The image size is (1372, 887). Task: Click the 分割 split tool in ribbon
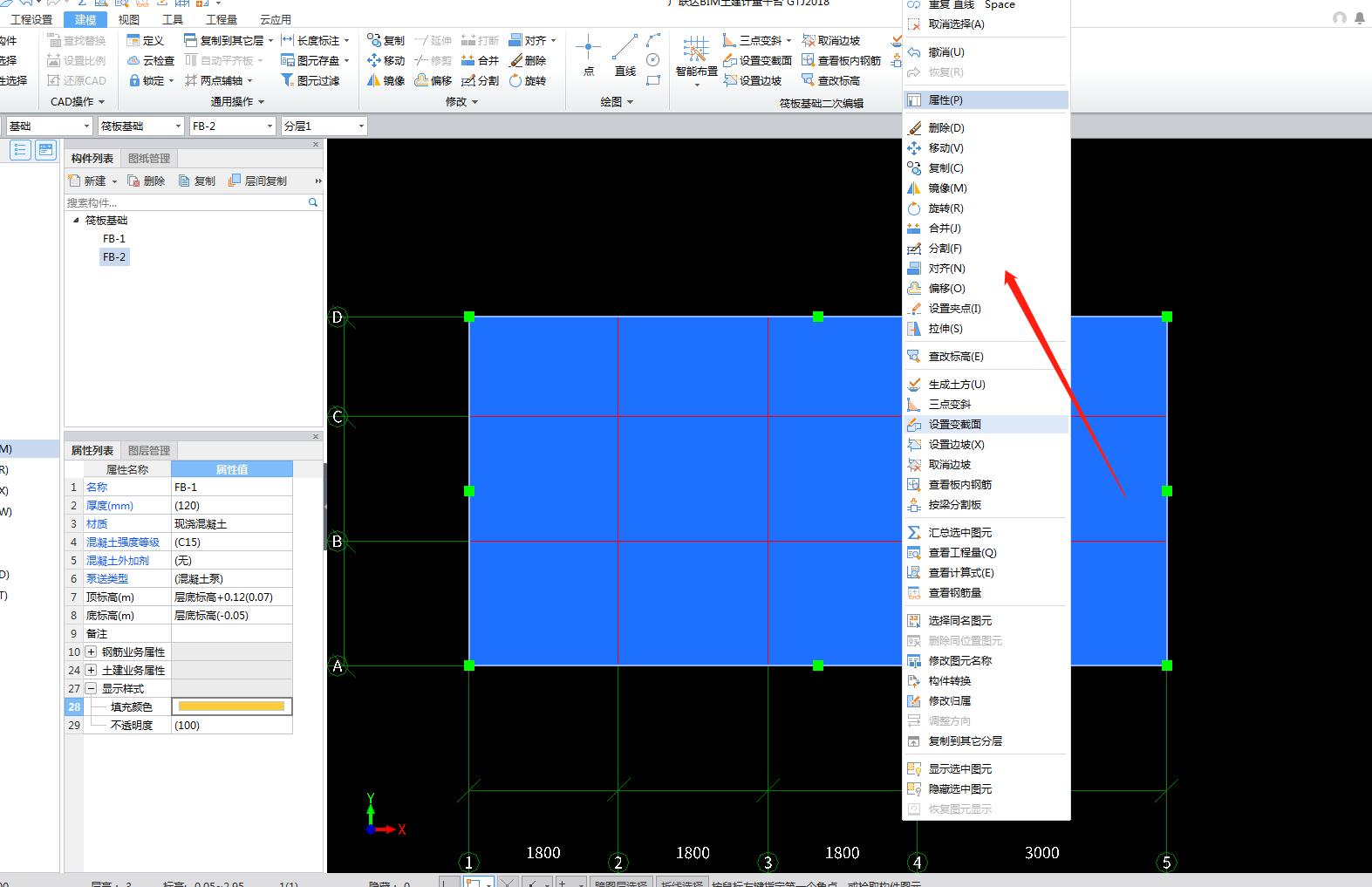coord(480,80)
